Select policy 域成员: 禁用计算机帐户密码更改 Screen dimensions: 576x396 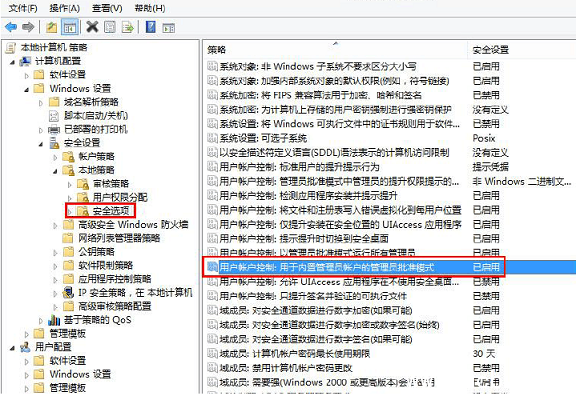(285, 368)
